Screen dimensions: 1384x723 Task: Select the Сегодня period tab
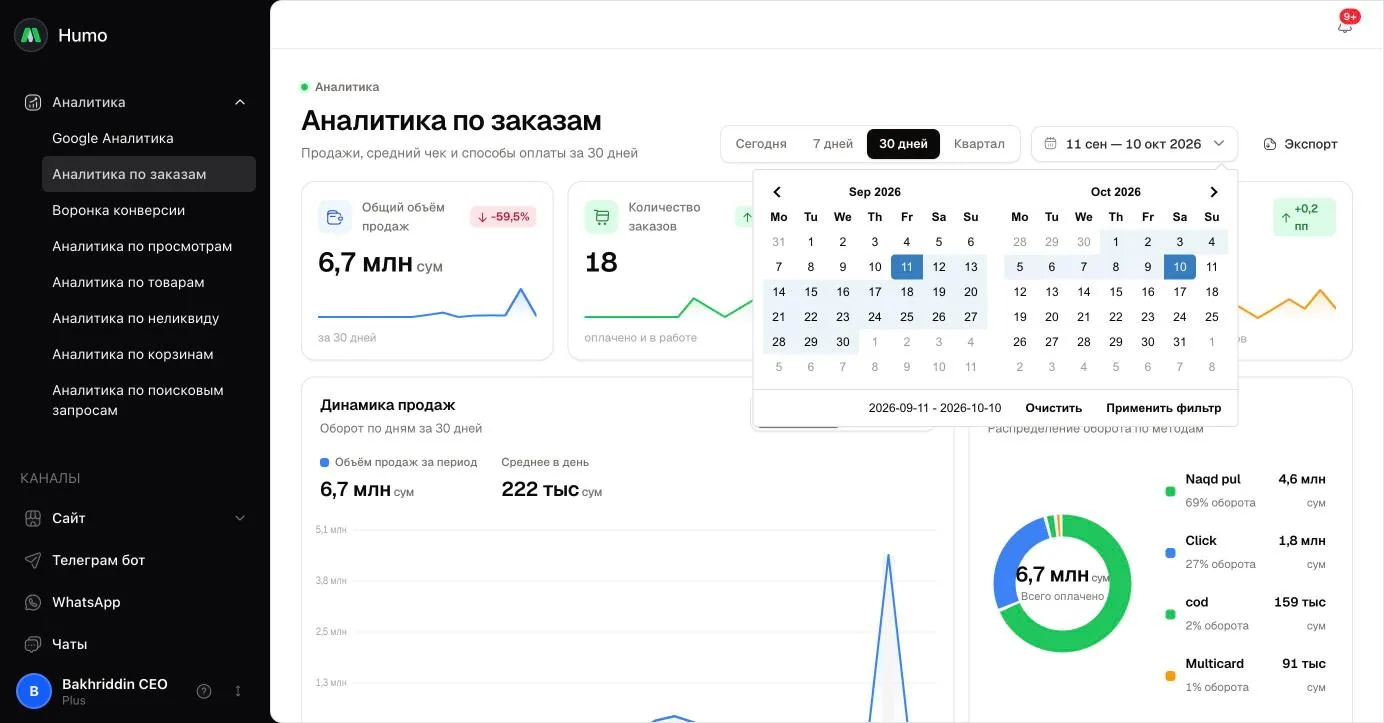761,144
